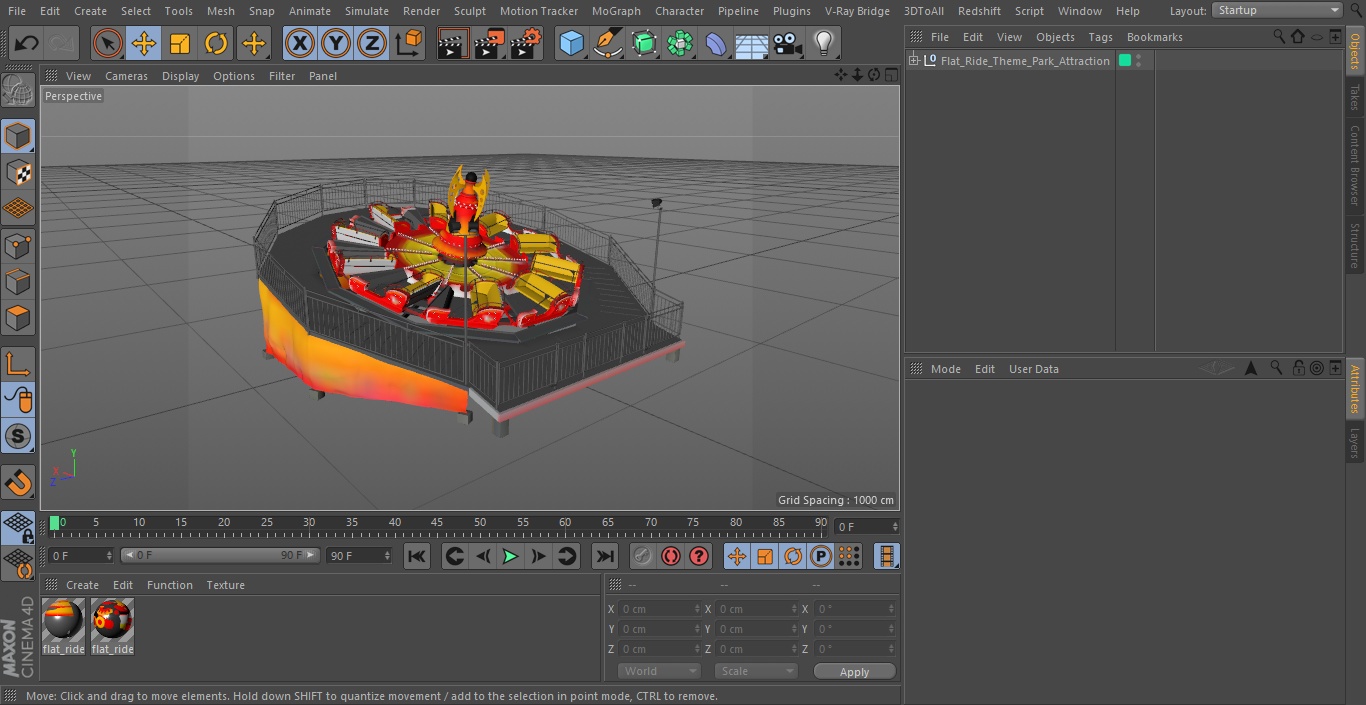Toggle X axis lock
The width and height of the screenshot is (1366, 705).
click(x=300, y=44)
